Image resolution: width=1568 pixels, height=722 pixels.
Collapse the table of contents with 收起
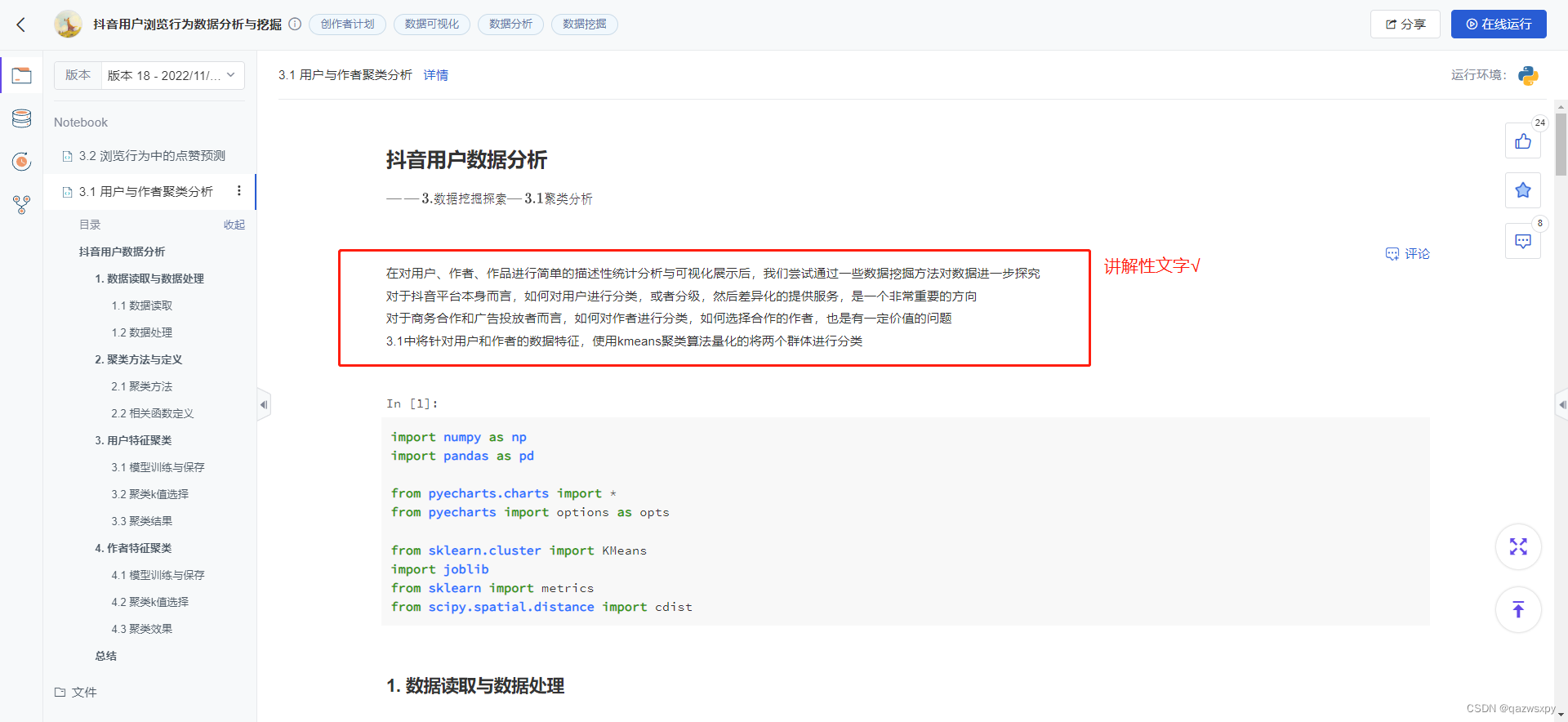[x=234, y=225]
